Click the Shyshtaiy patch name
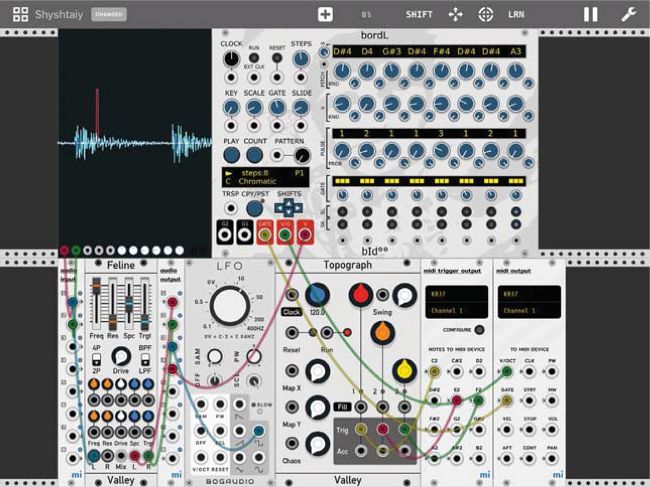The width and height of the screenshot is (650, 487). (x=59, y=15)
